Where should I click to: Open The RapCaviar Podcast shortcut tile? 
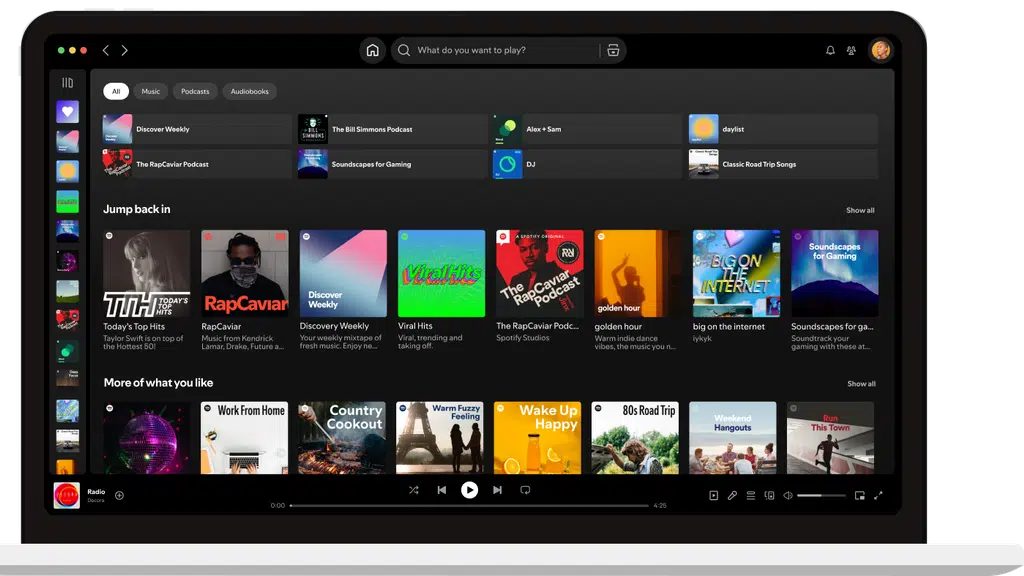(x=197, y=164)
